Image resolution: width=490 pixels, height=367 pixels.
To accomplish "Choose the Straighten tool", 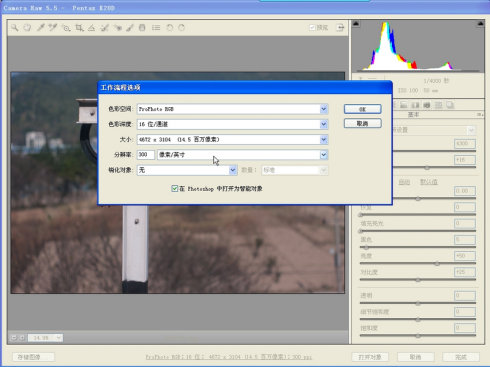I will click(x=92, y=28).
